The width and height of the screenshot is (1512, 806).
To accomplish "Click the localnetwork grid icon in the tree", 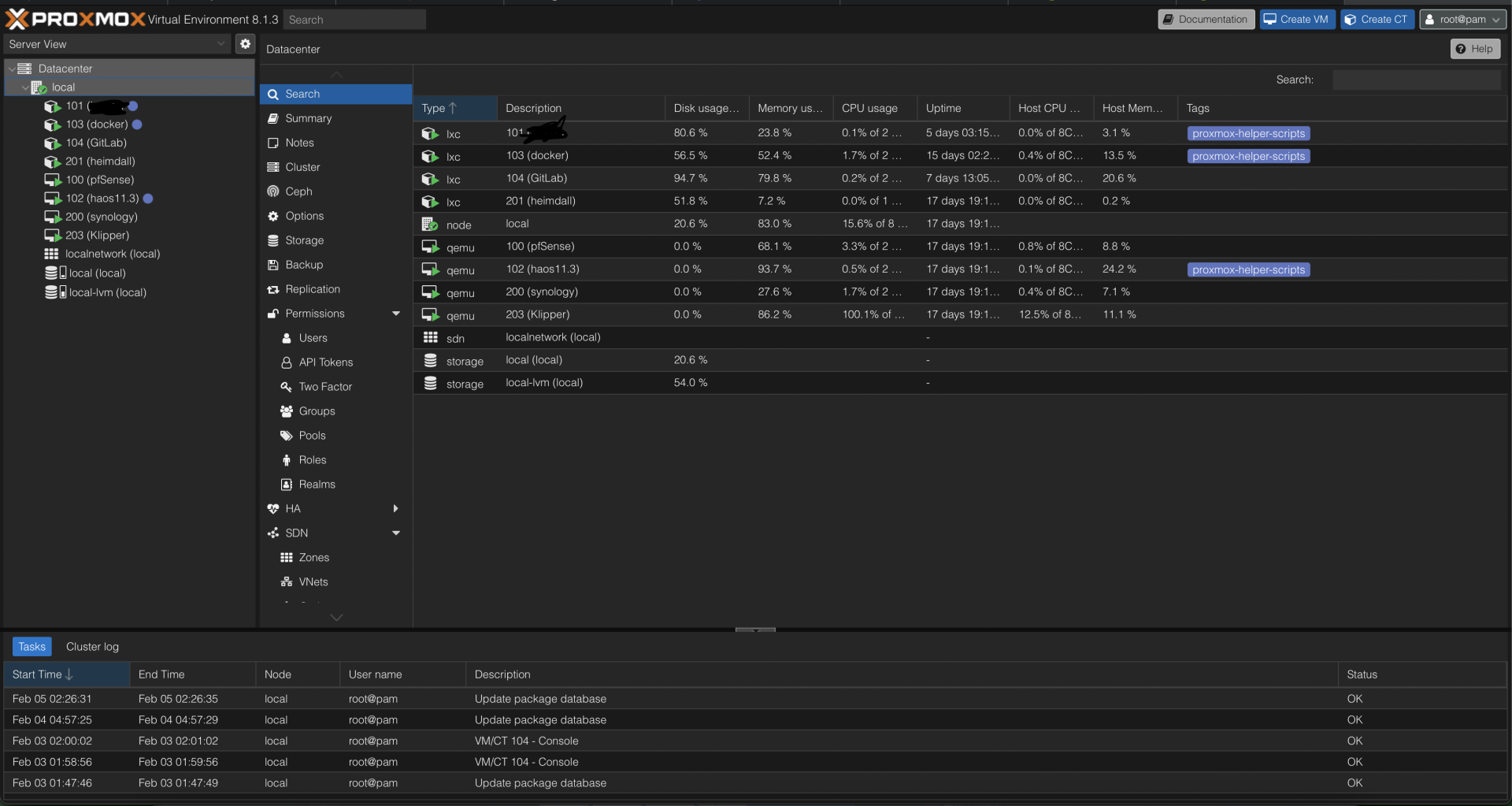I will coord(51,254).
